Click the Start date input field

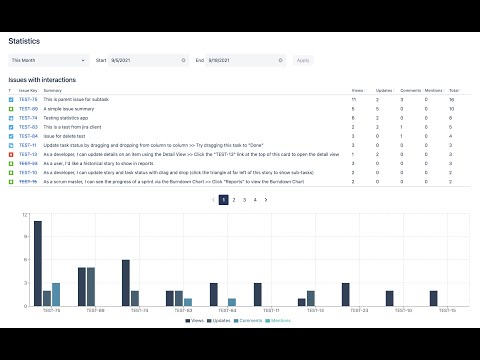coord(148,60)
